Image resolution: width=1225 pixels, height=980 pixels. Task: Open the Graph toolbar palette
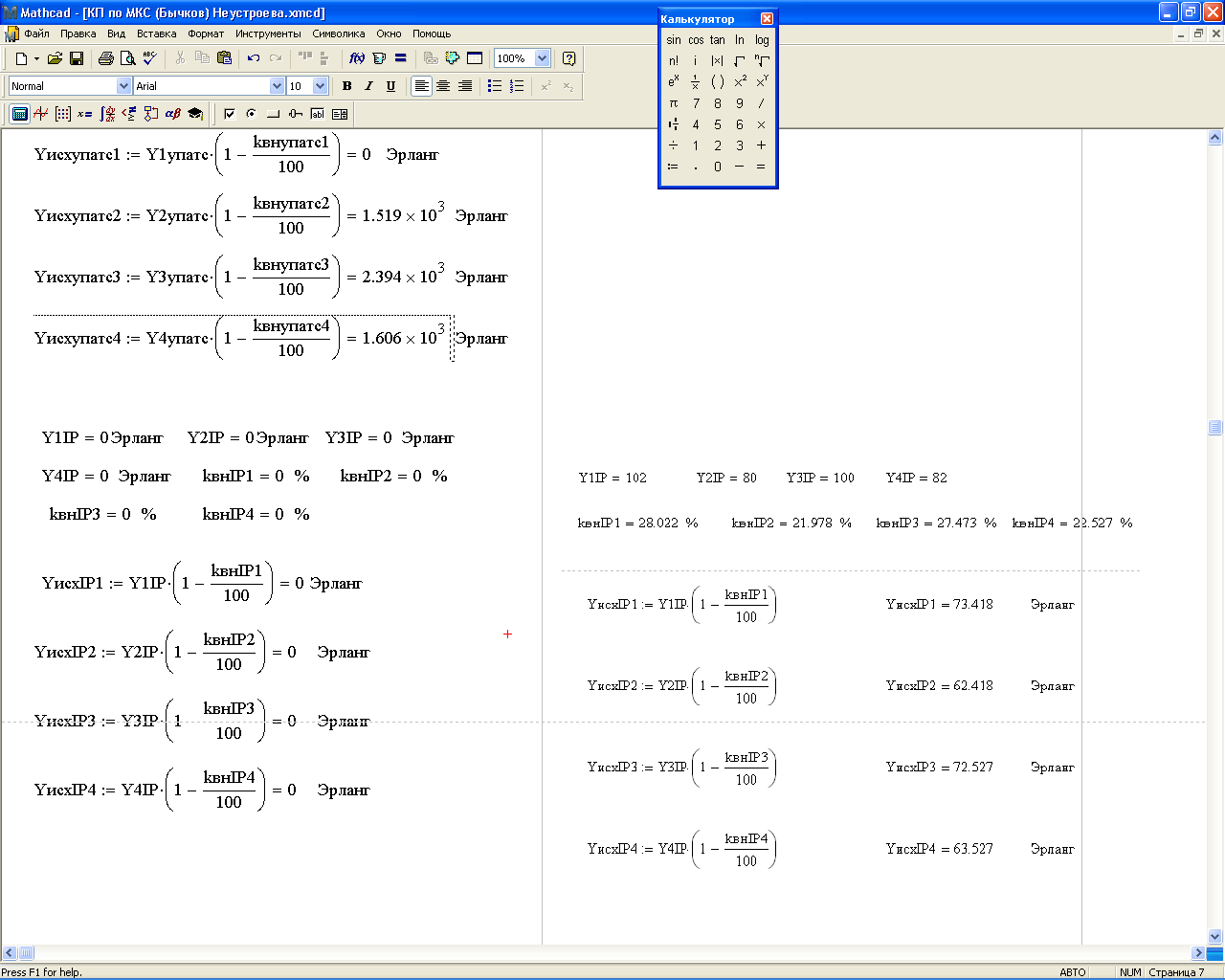(x=41, y=114)
